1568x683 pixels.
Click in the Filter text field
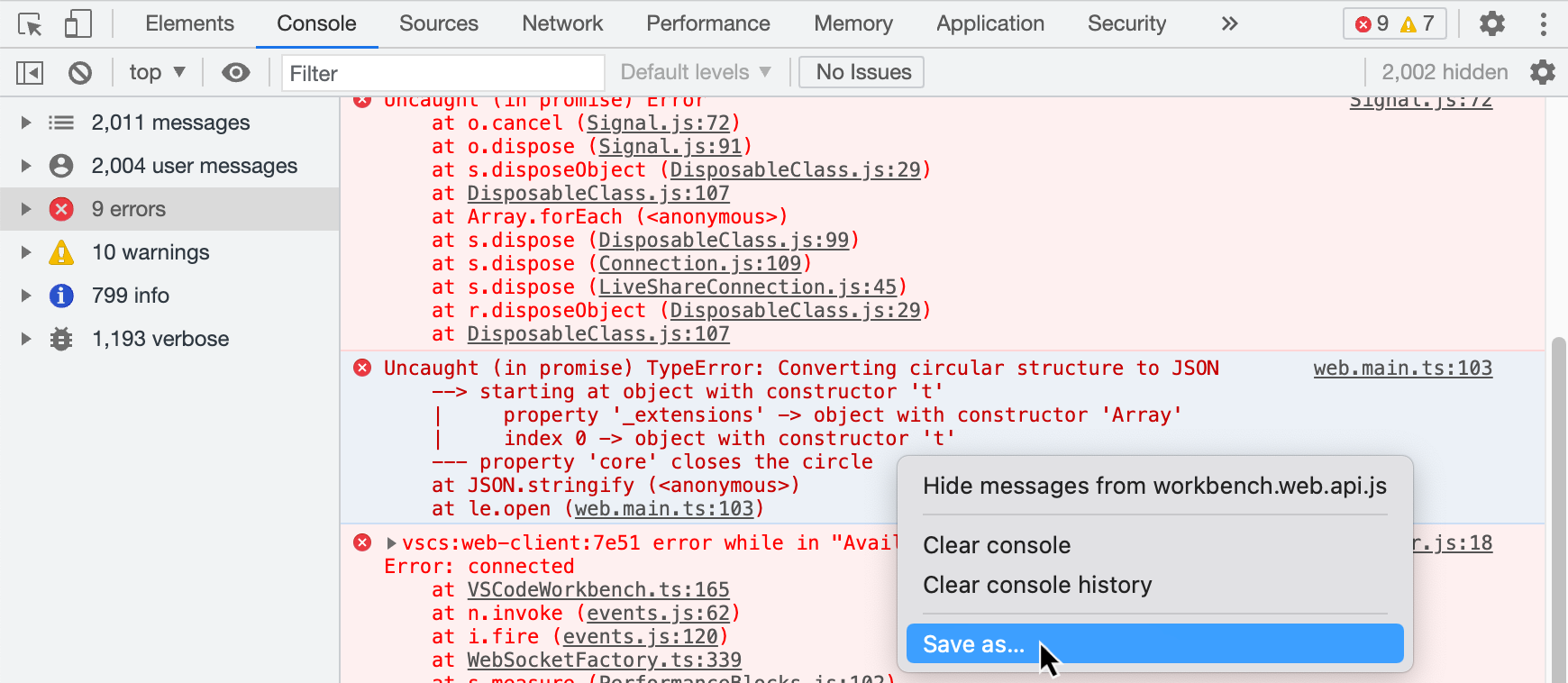442,73
